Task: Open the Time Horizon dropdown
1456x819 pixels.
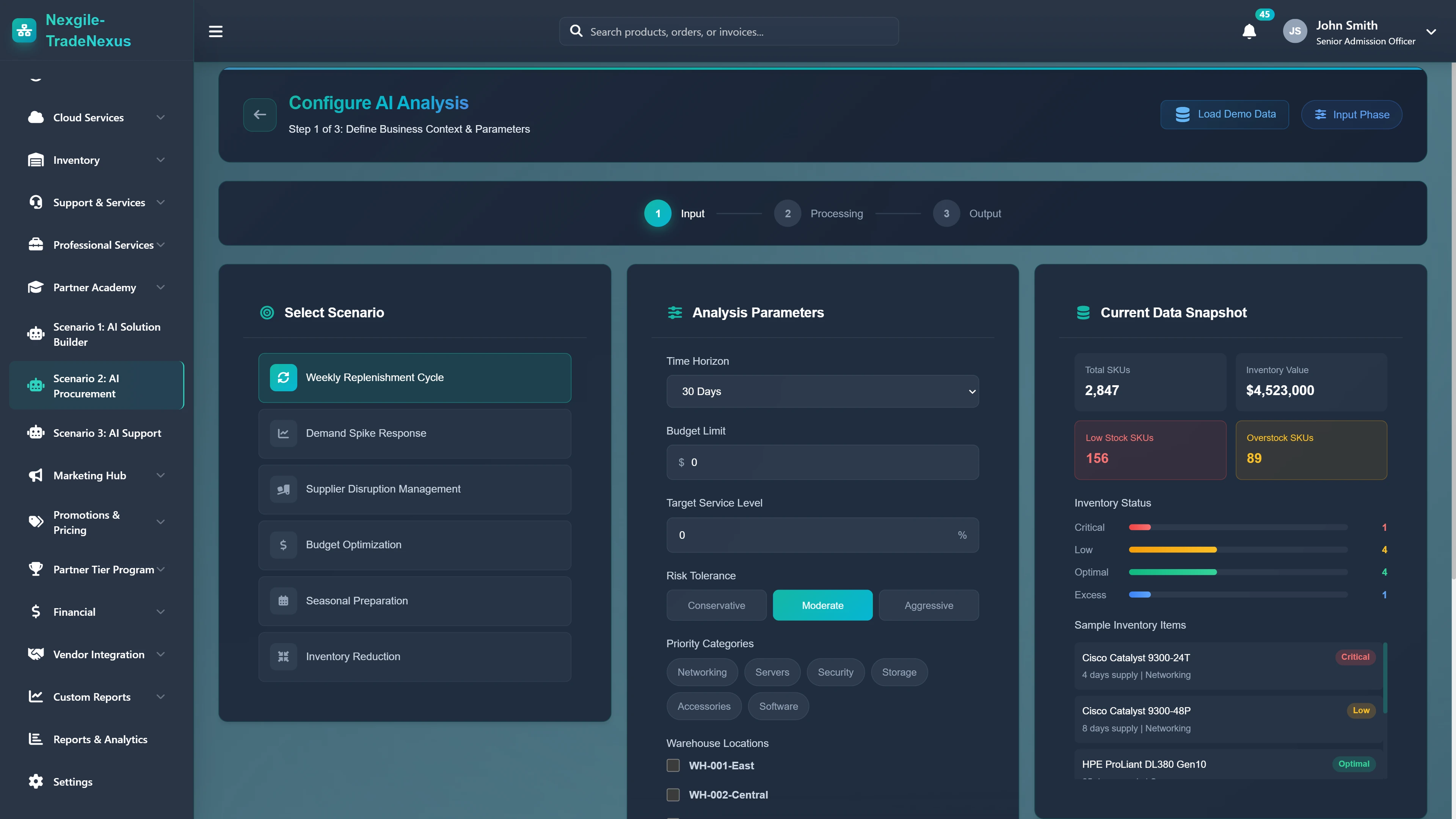Action: (822, 391)
